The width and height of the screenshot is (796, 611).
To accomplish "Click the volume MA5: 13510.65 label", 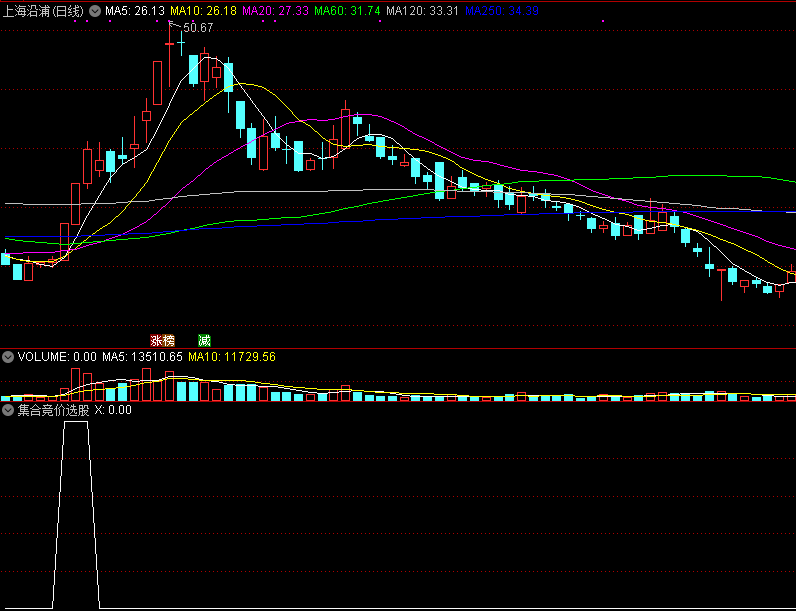I will point(142,357).
